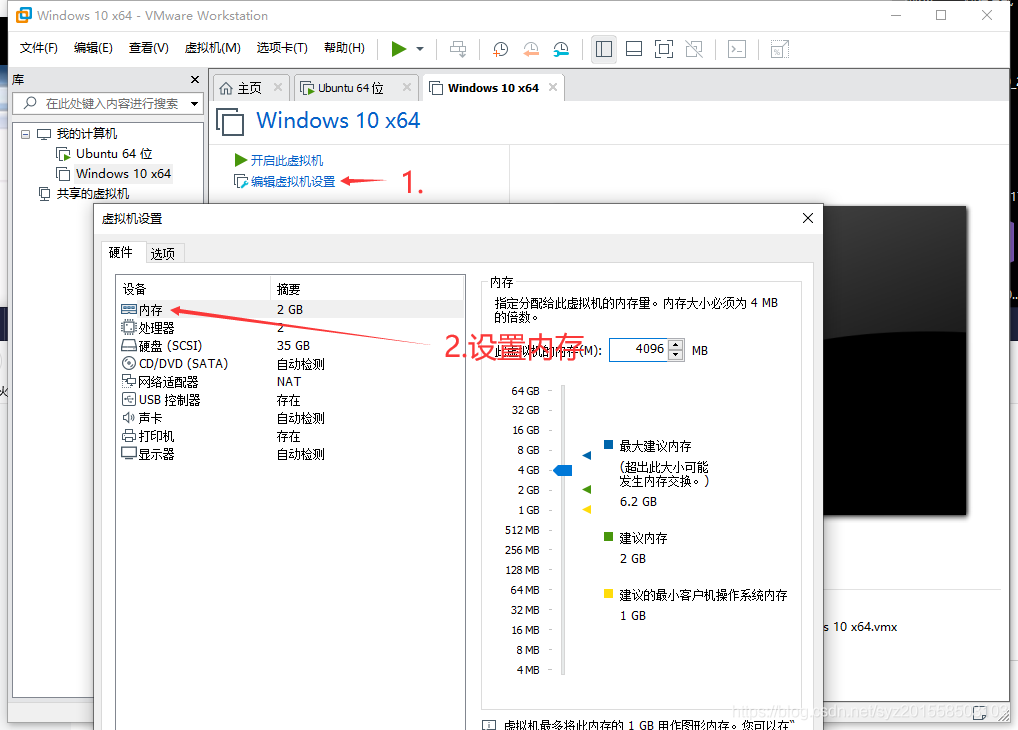Screen dimensions: 1018x730
Task: Select the 网络适配器 device row
Action: click(290, 382)
